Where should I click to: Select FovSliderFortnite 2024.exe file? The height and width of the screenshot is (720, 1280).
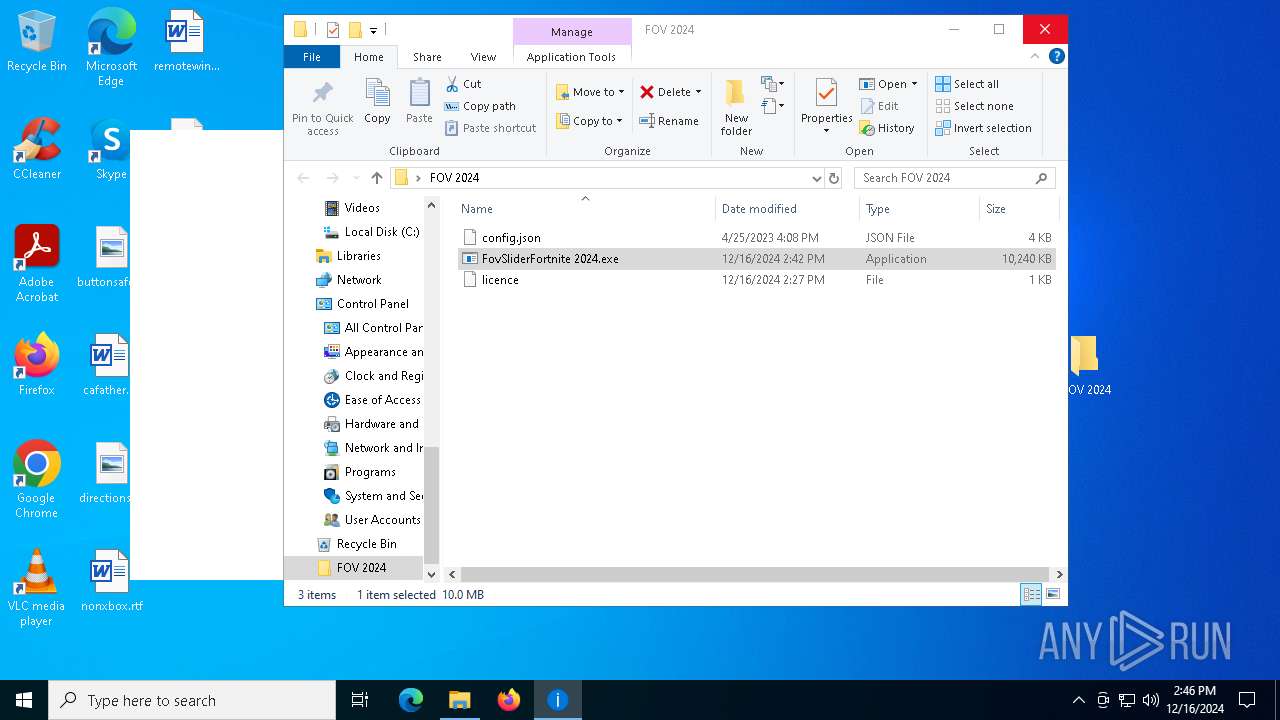tap(757, 259)
